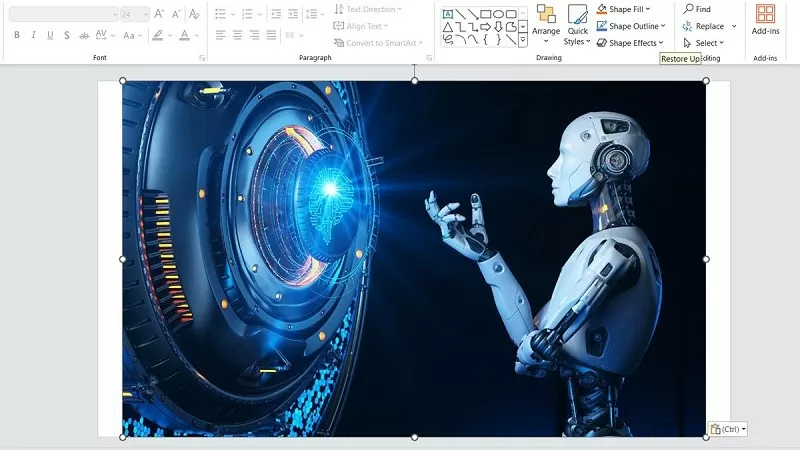Select the robot picture on the slide
Image resolution: width=800 pixels, height=450 pixels.
pyautogui.click(x=414, y=259)
